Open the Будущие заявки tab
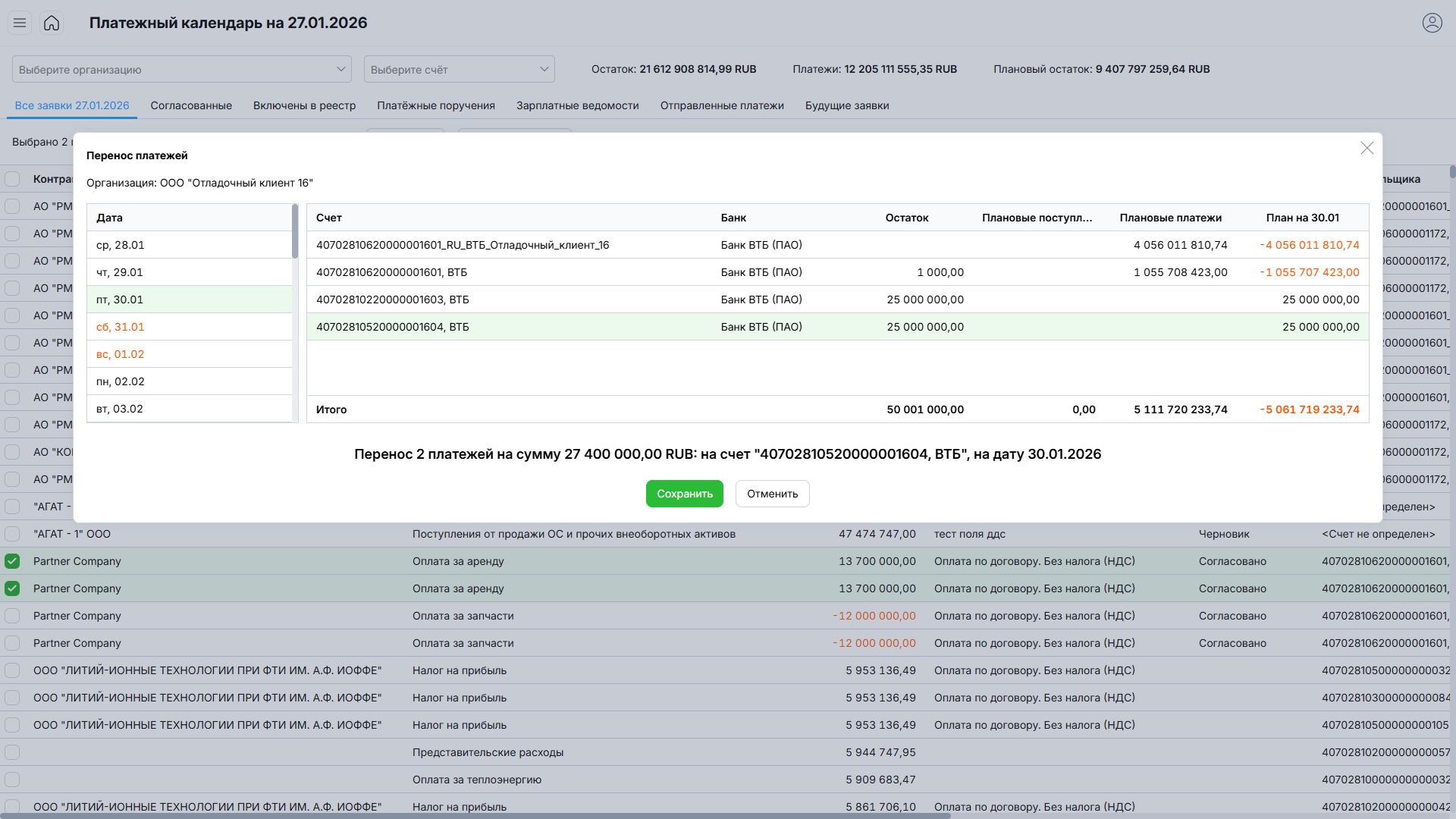The height and width of the screenshot is (819, 1456). pos(847,105)
